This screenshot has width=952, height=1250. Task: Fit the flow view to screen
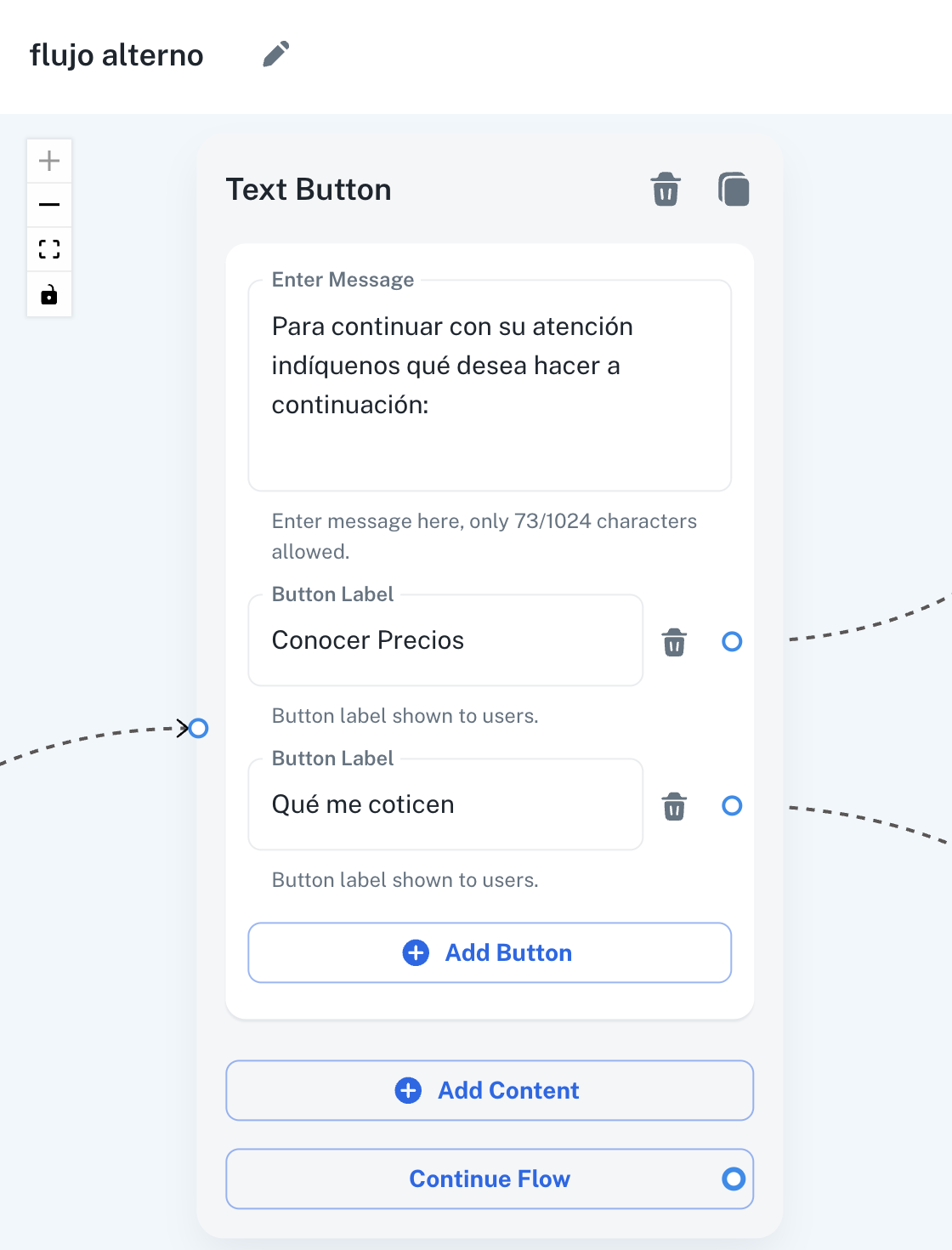pos(49,250)
